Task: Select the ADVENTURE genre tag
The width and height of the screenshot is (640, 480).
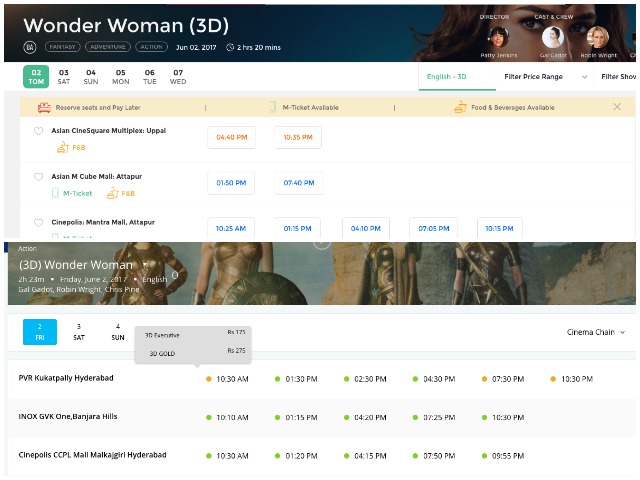Action: point(108,47)
